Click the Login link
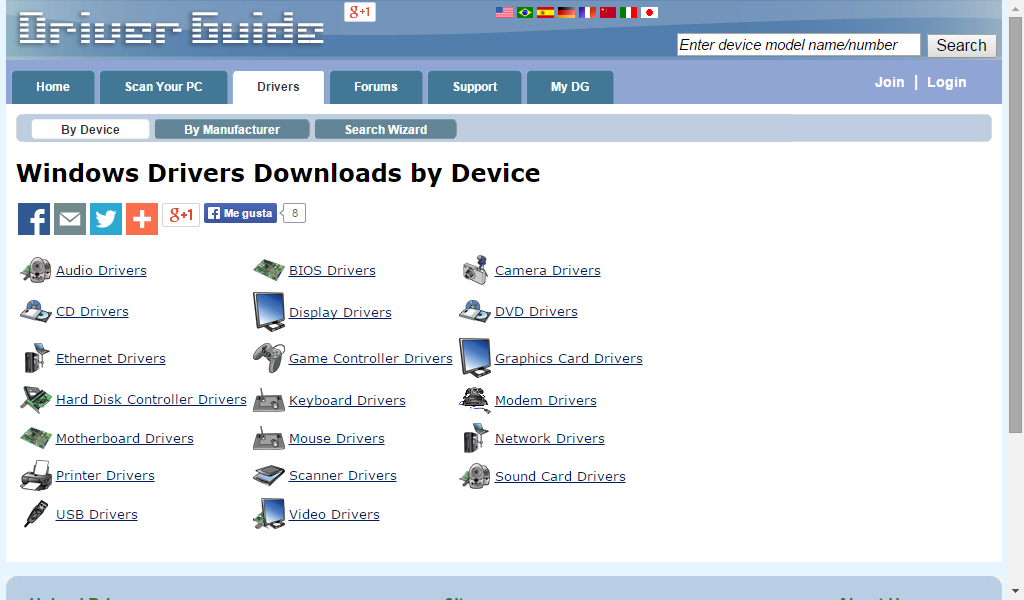This screenshot has height=600, width=1024. (946, 82)
